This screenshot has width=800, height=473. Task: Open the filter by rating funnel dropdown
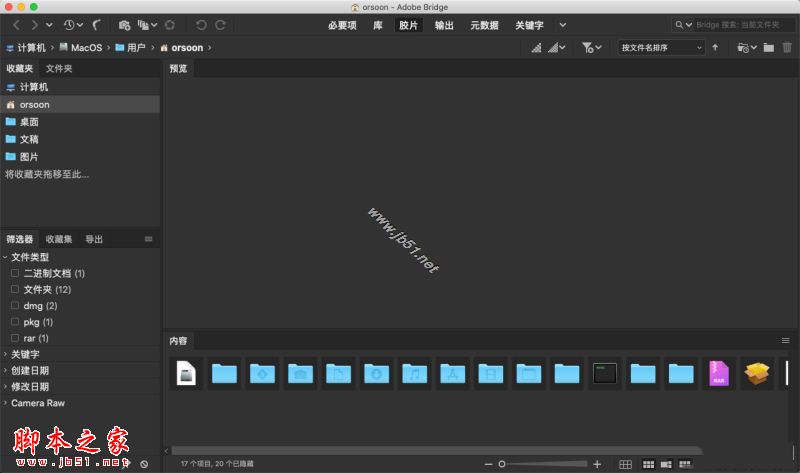pyautogui.click(x=592, y=48)
